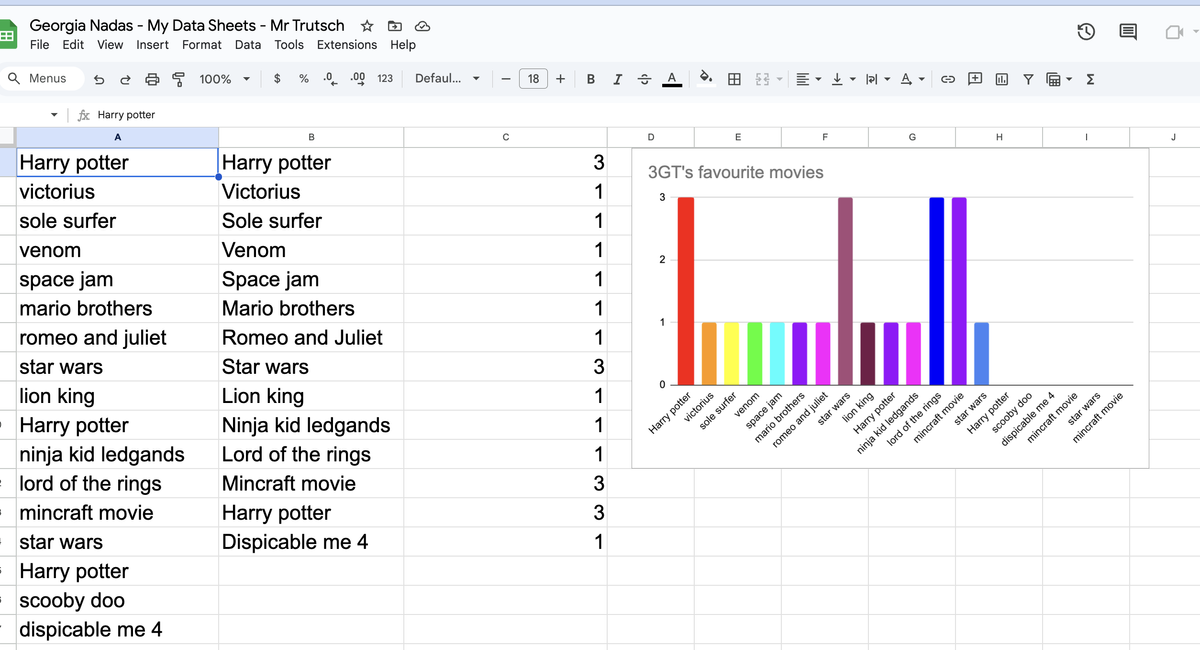Viewport: 1200px width, 650px height.
Task: Open the View menu
Action: click(110, 45)
